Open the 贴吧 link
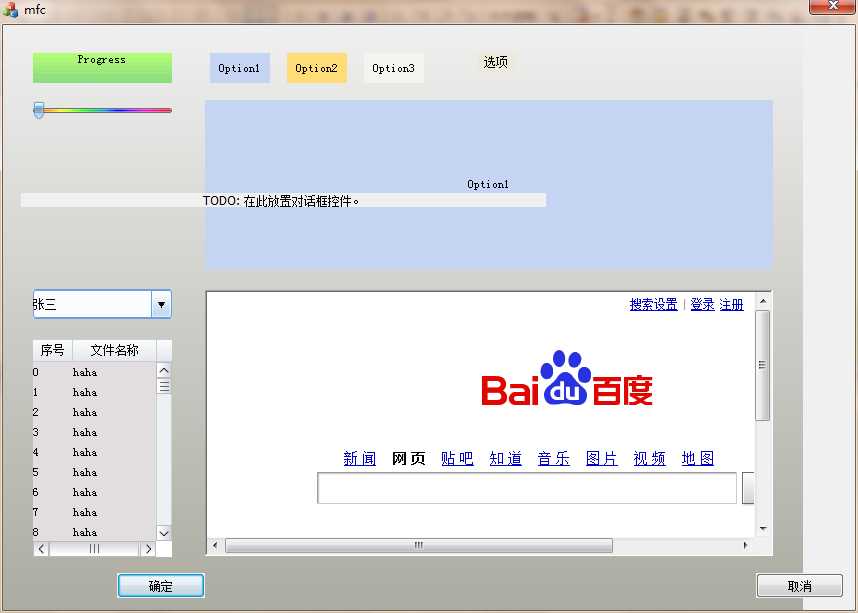 point(457,458)
